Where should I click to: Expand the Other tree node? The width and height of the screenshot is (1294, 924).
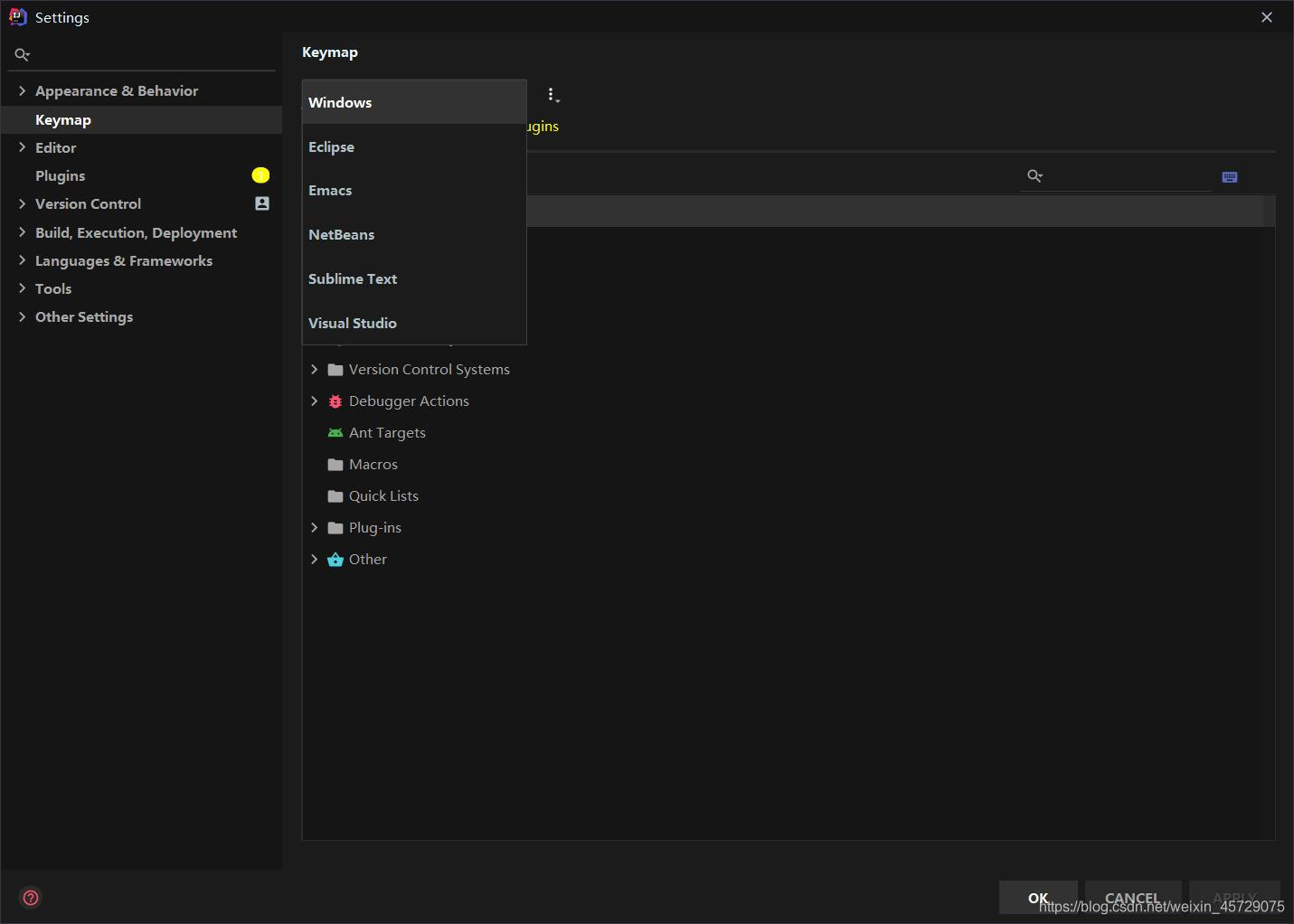click(315, 560)
